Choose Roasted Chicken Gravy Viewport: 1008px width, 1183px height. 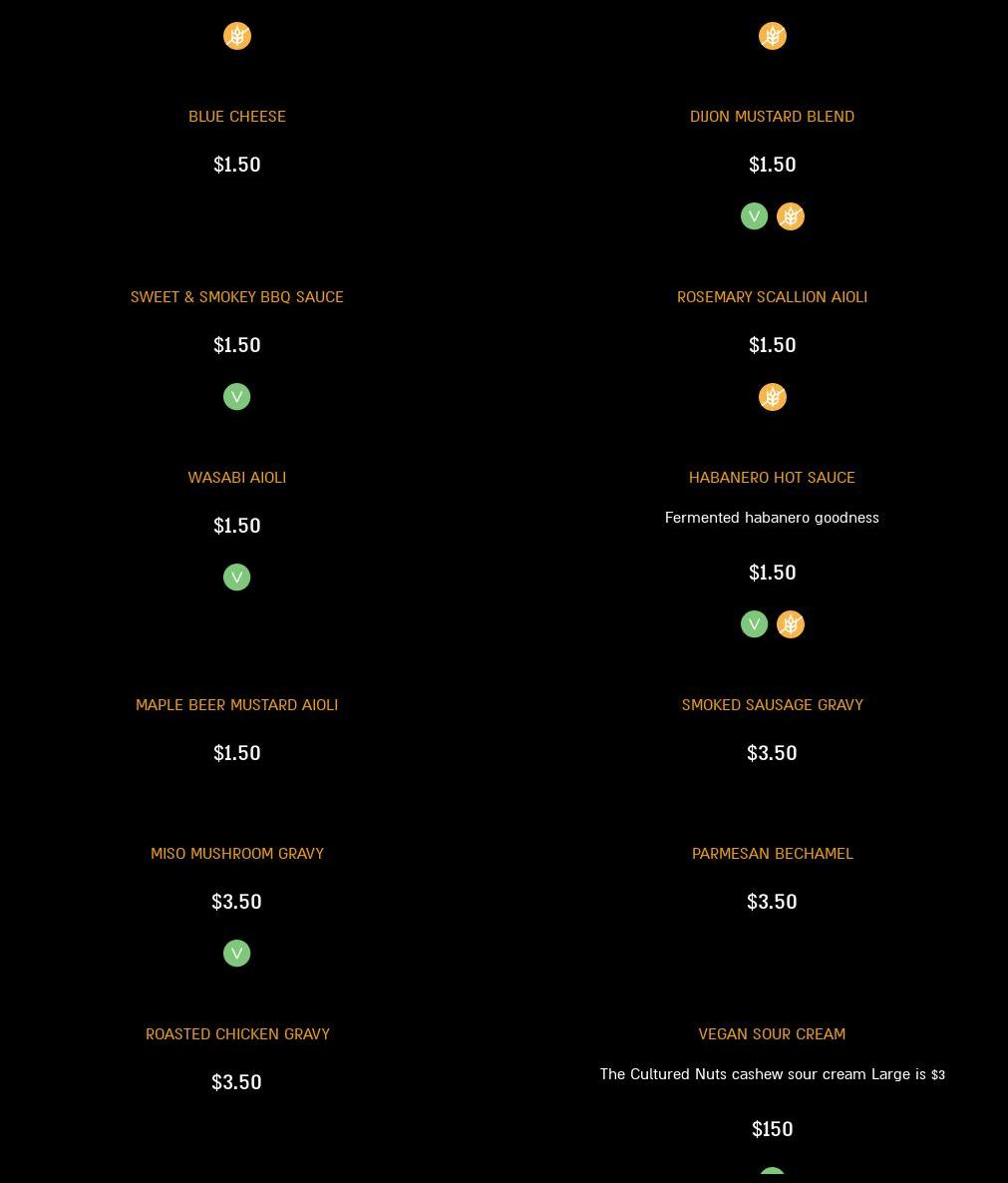point(237,1034)
